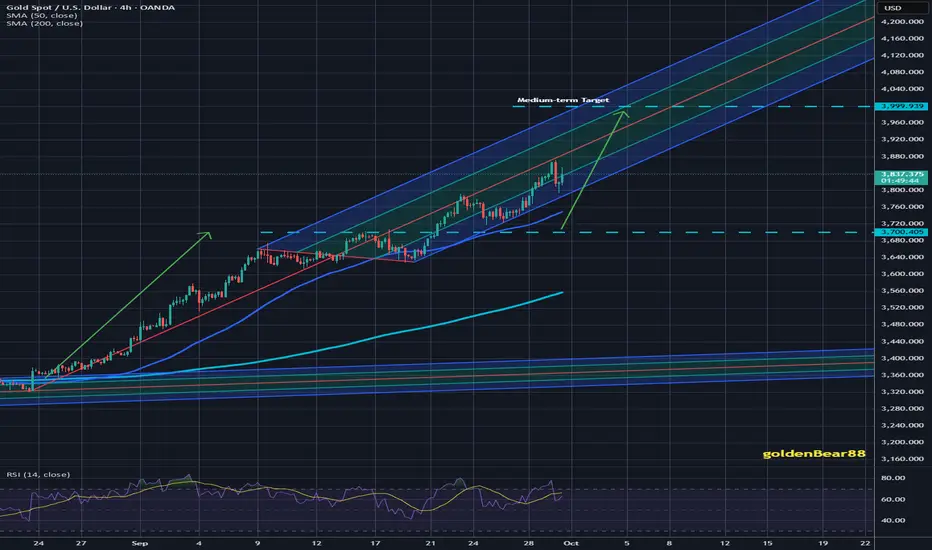Click the 27 date on the time axis
Screen dimensions: 932x550
coord(81,543)
